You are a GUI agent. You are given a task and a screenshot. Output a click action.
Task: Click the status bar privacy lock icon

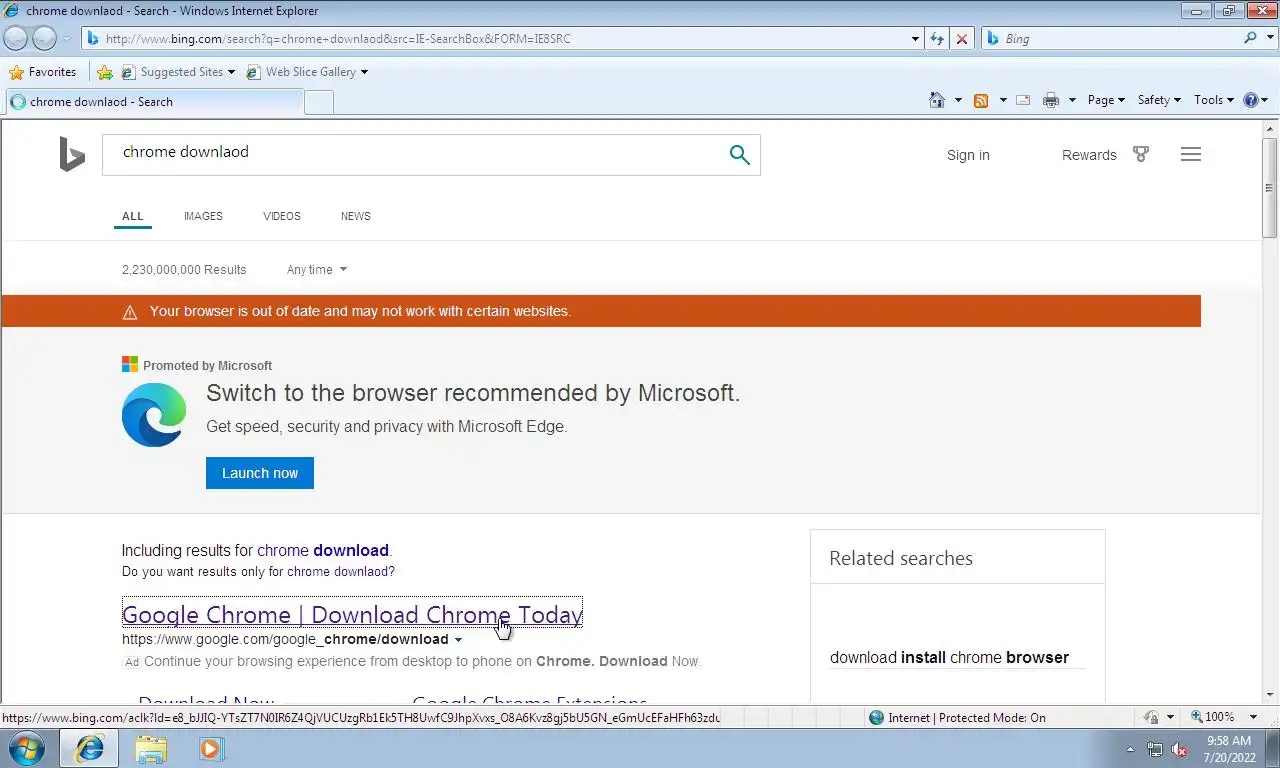(x=1152, y=717)
